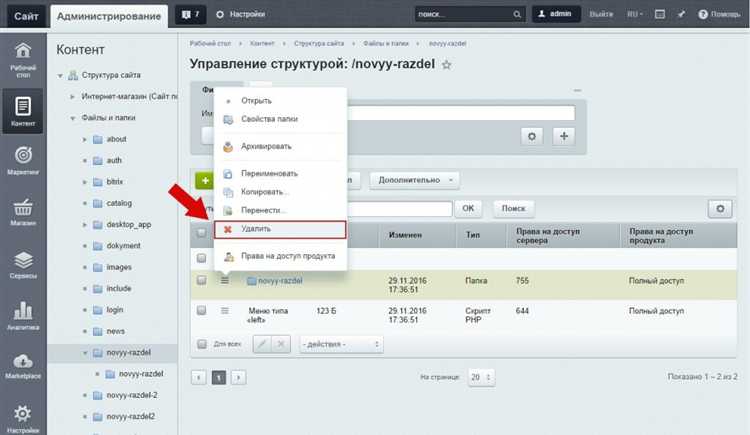The height and width of the screenshot is (435, 750).
Task: Toggle the 'Для всех' checkbox
Action: (201, 344)
